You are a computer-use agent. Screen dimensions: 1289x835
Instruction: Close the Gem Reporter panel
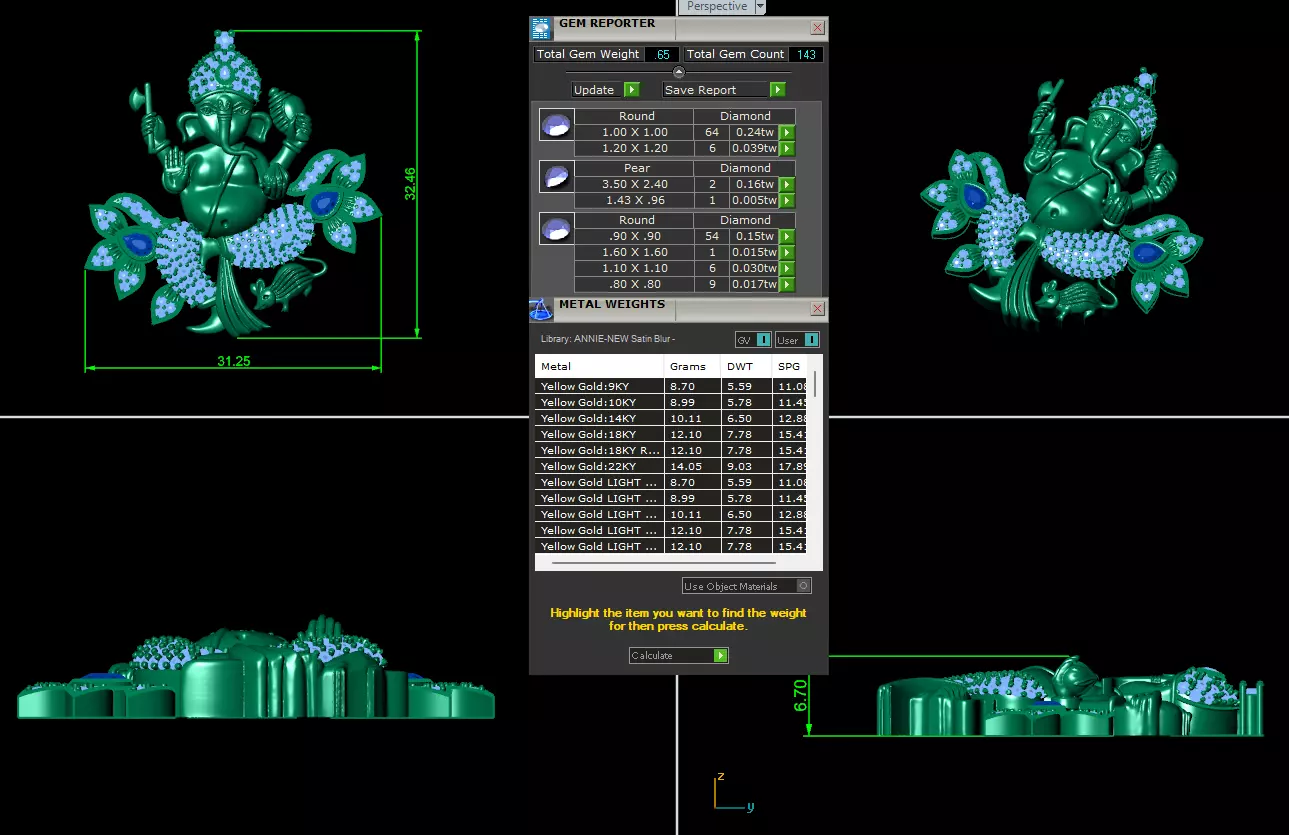click(817, 28)
